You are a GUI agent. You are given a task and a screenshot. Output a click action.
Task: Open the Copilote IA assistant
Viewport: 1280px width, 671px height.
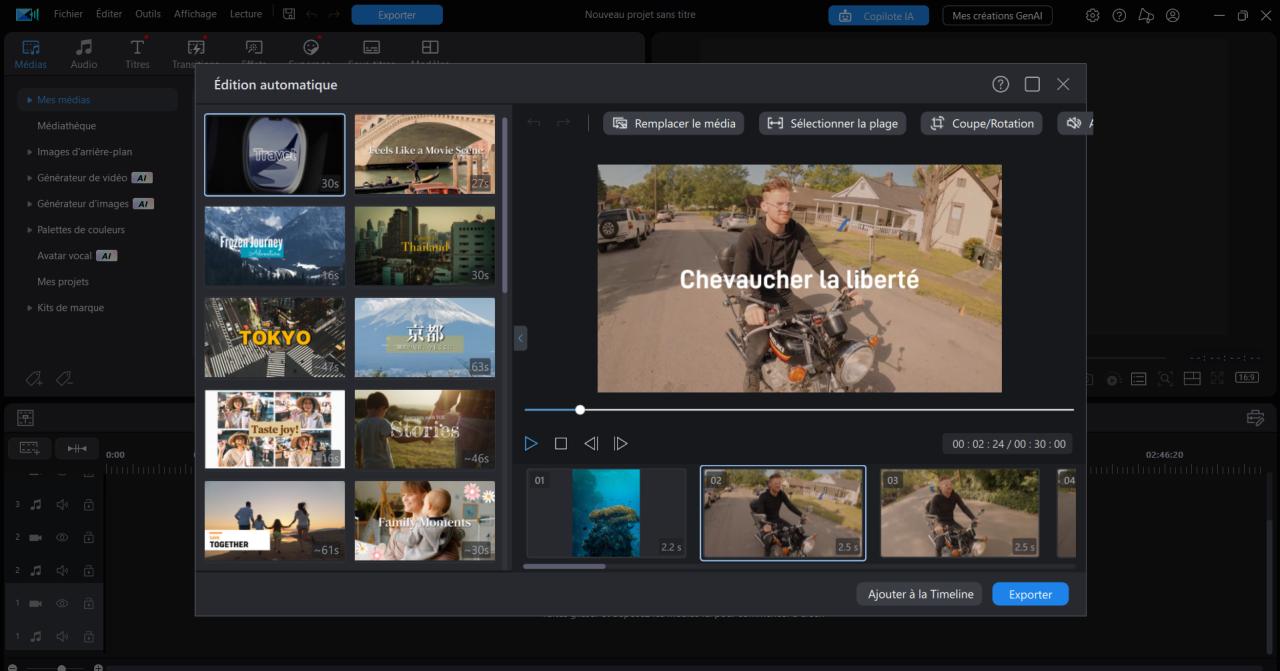(878, 15)
